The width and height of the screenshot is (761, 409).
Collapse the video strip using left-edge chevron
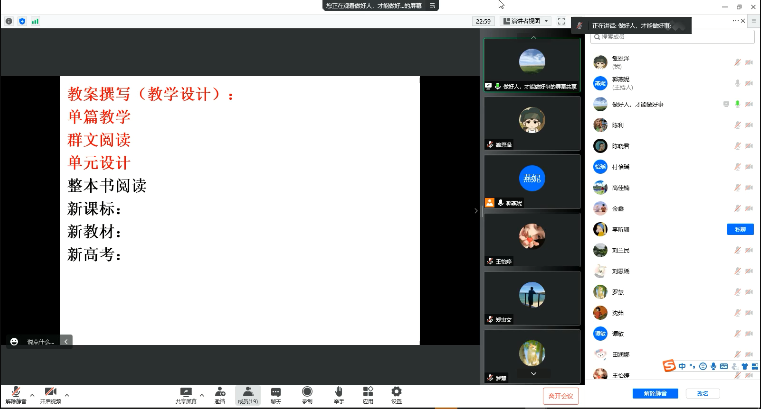click(x=476, y=210)
